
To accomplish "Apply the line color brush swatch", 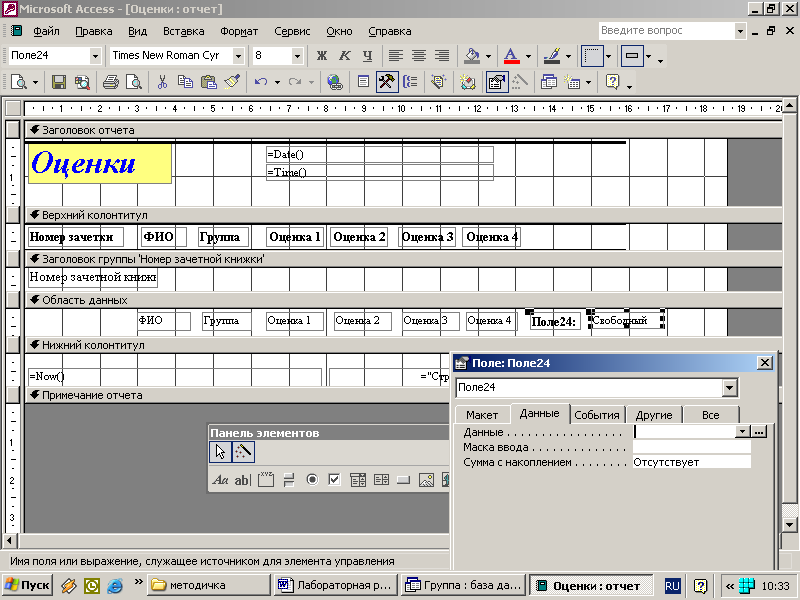I will tap(552, 56).
